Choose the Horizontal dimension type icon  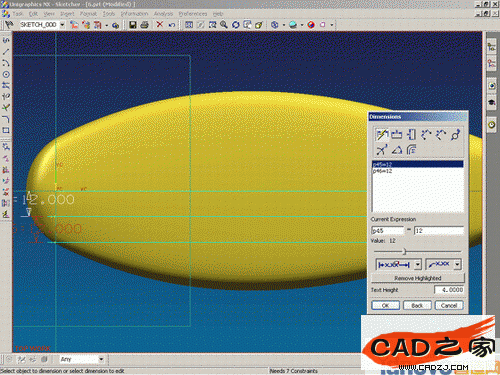[x=396, y=134]
